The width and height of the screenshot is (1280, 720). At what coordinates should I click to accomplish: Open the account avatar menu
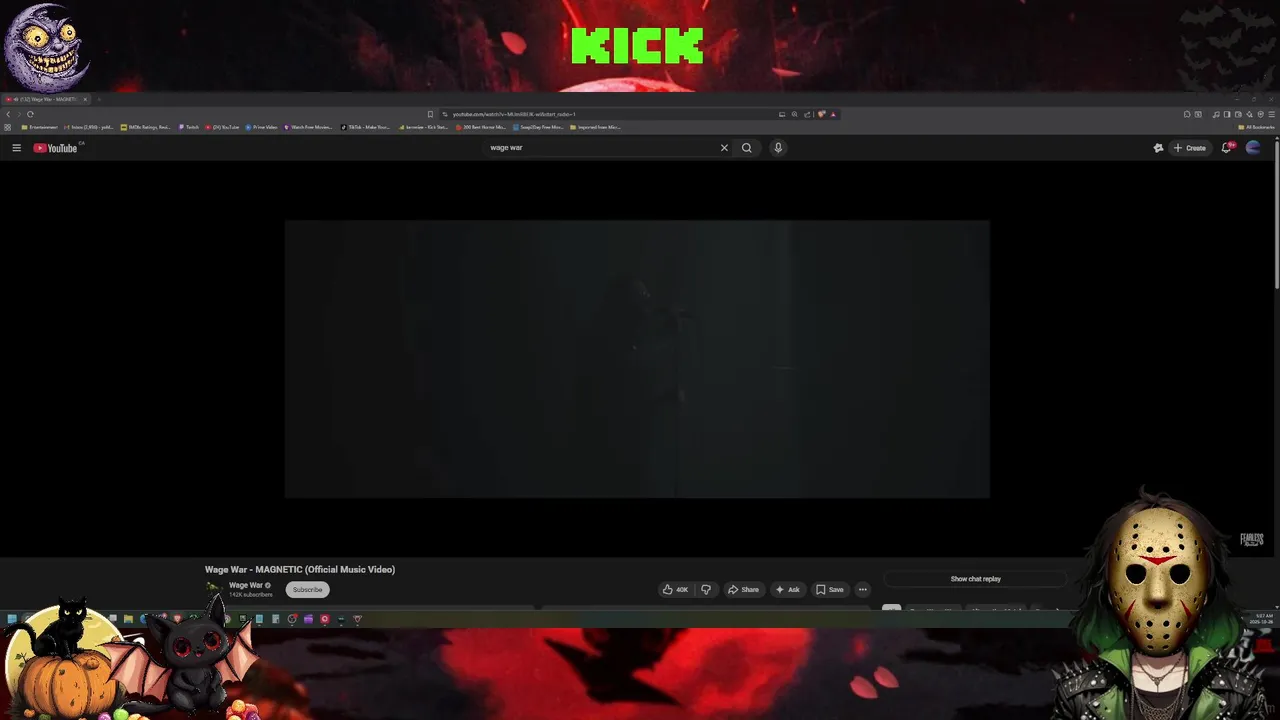(1253, 148)
